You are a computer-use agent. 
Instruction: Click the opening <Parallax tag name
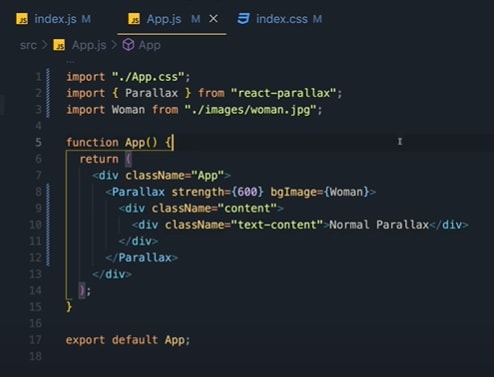pos(138,192)
